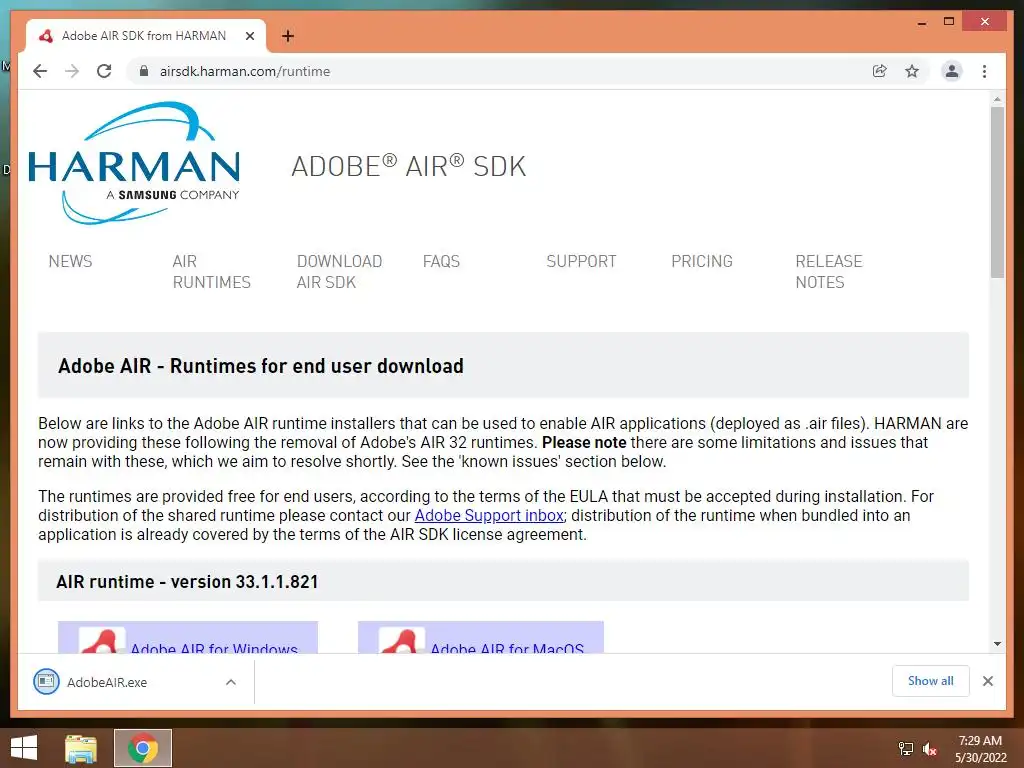Bookmark the page with the star icon

912,71
